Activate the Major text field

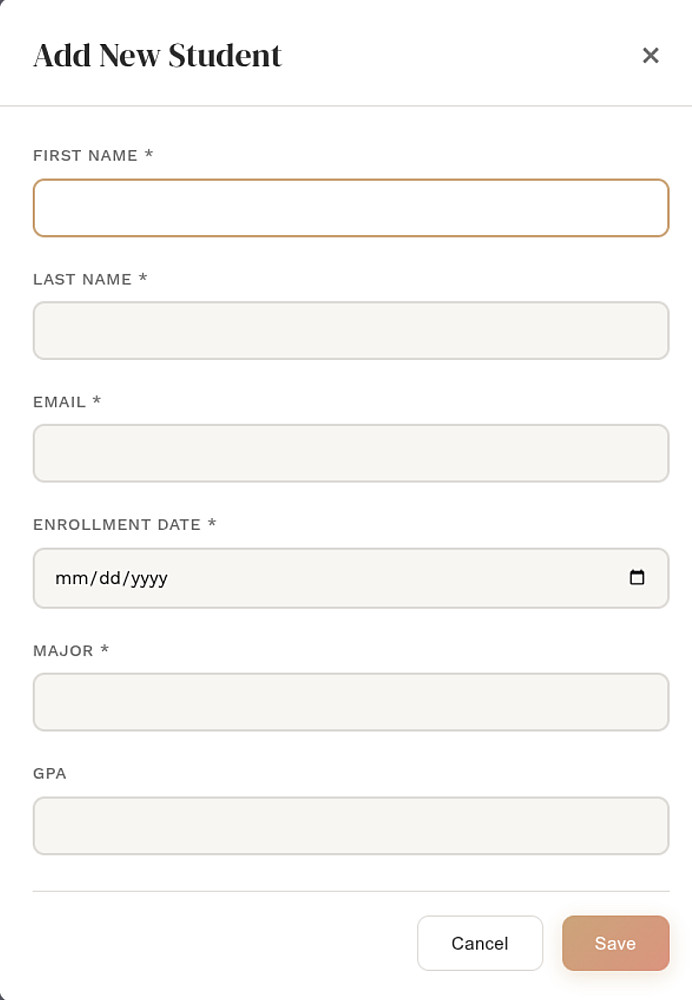pos(351,702)
